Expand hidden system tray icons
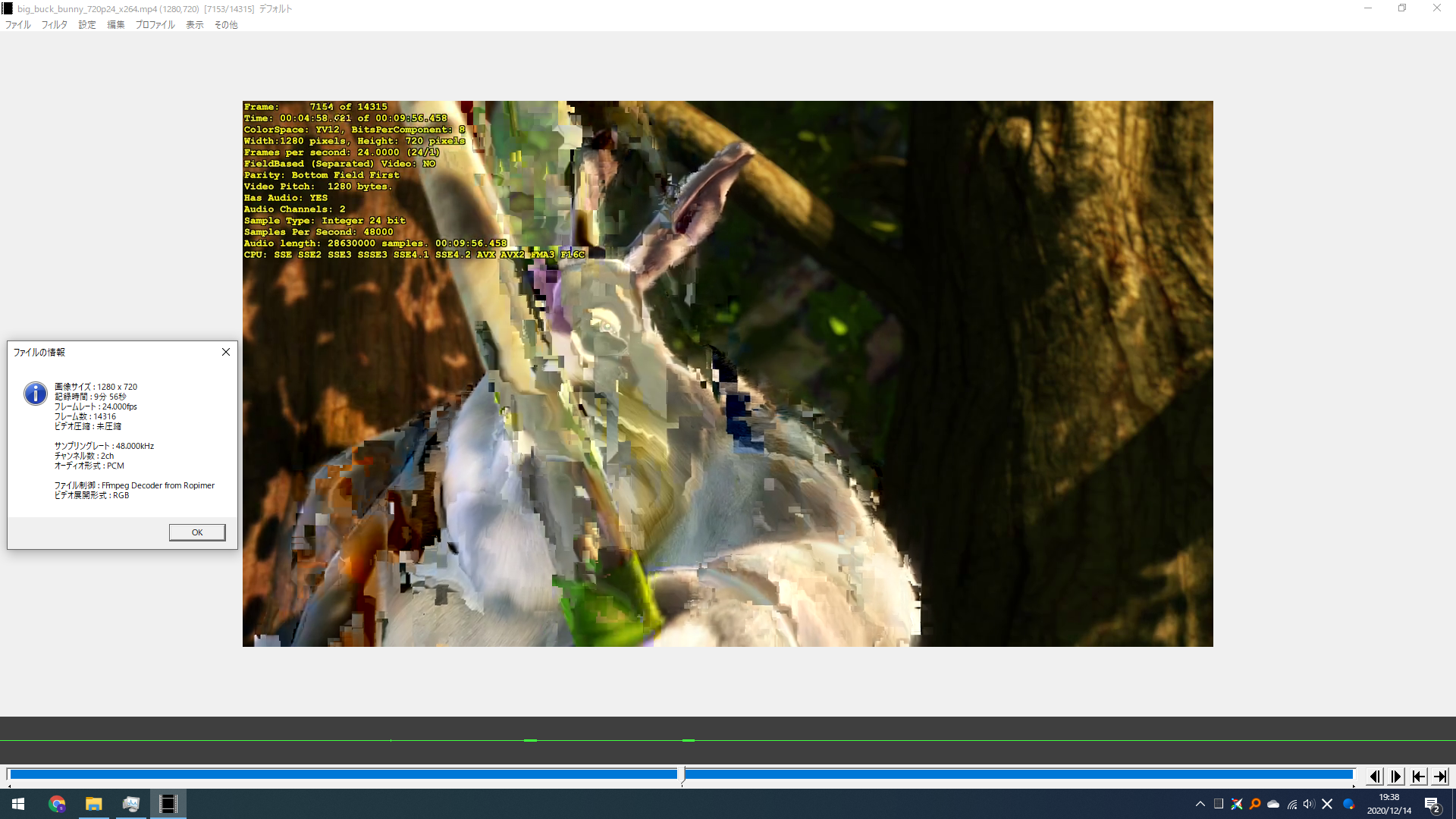 pos(1200,804)
